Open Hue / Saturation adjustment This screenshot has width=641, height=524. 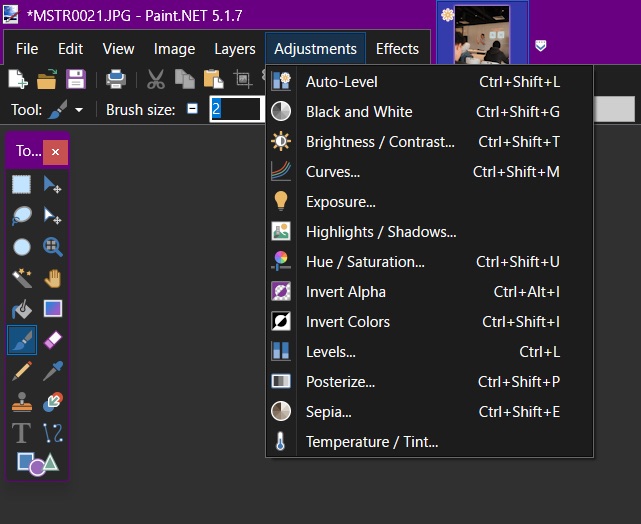tap(429, 262)
